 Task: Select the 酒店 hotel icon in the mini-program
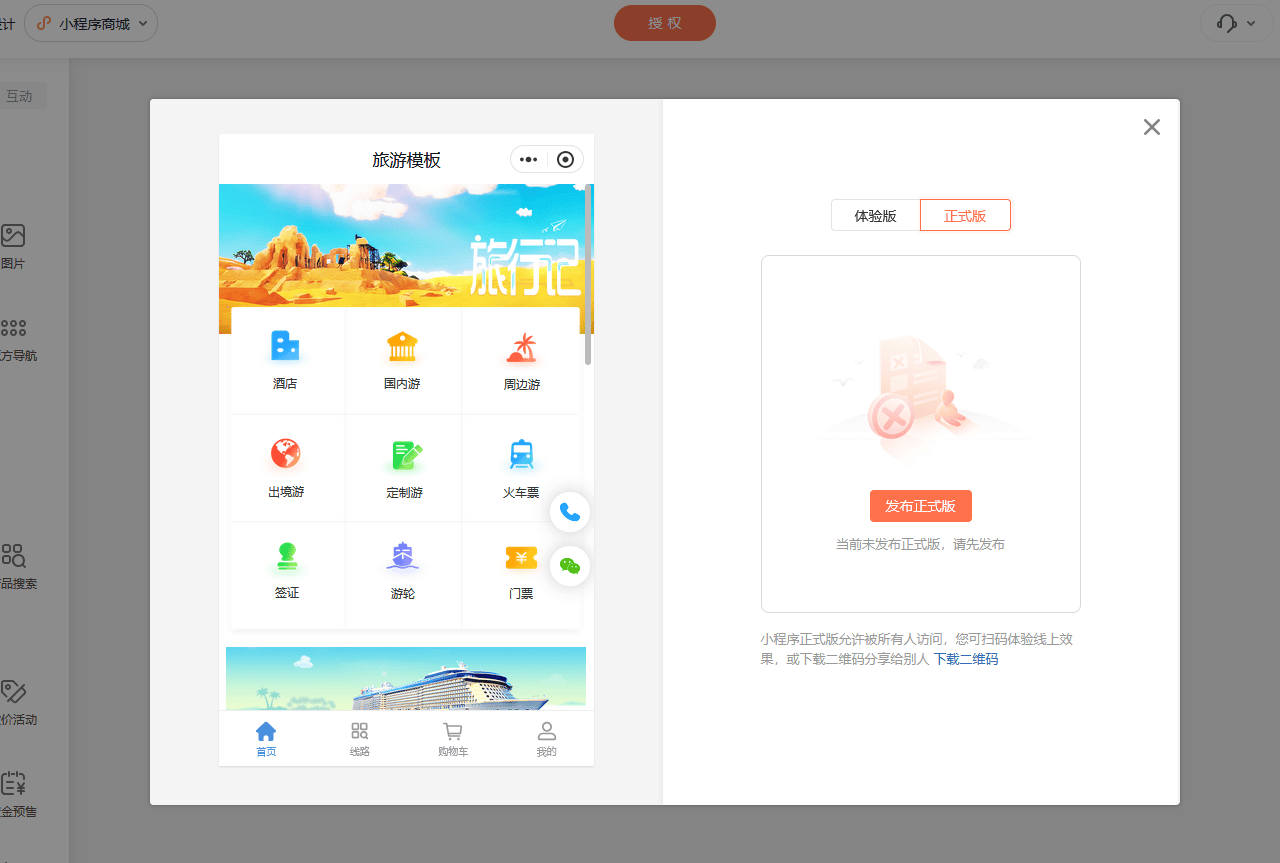tap(286, 358)
